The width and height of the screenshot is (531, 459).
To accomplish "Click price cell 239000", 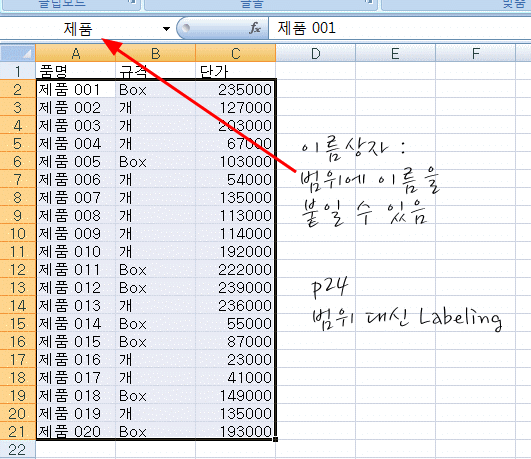I will point(236,287).
